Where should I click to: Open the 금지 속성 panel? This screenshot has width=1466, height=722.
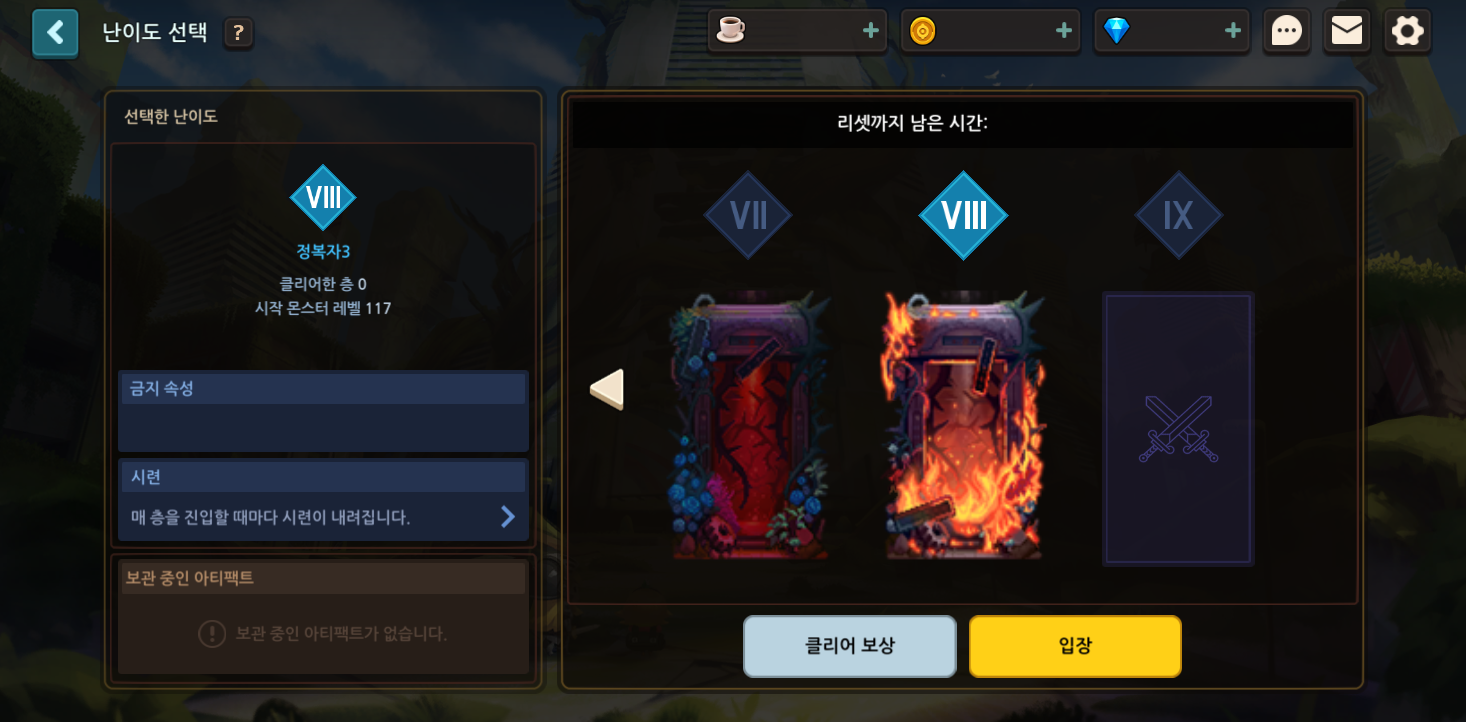tap(323, 411)
